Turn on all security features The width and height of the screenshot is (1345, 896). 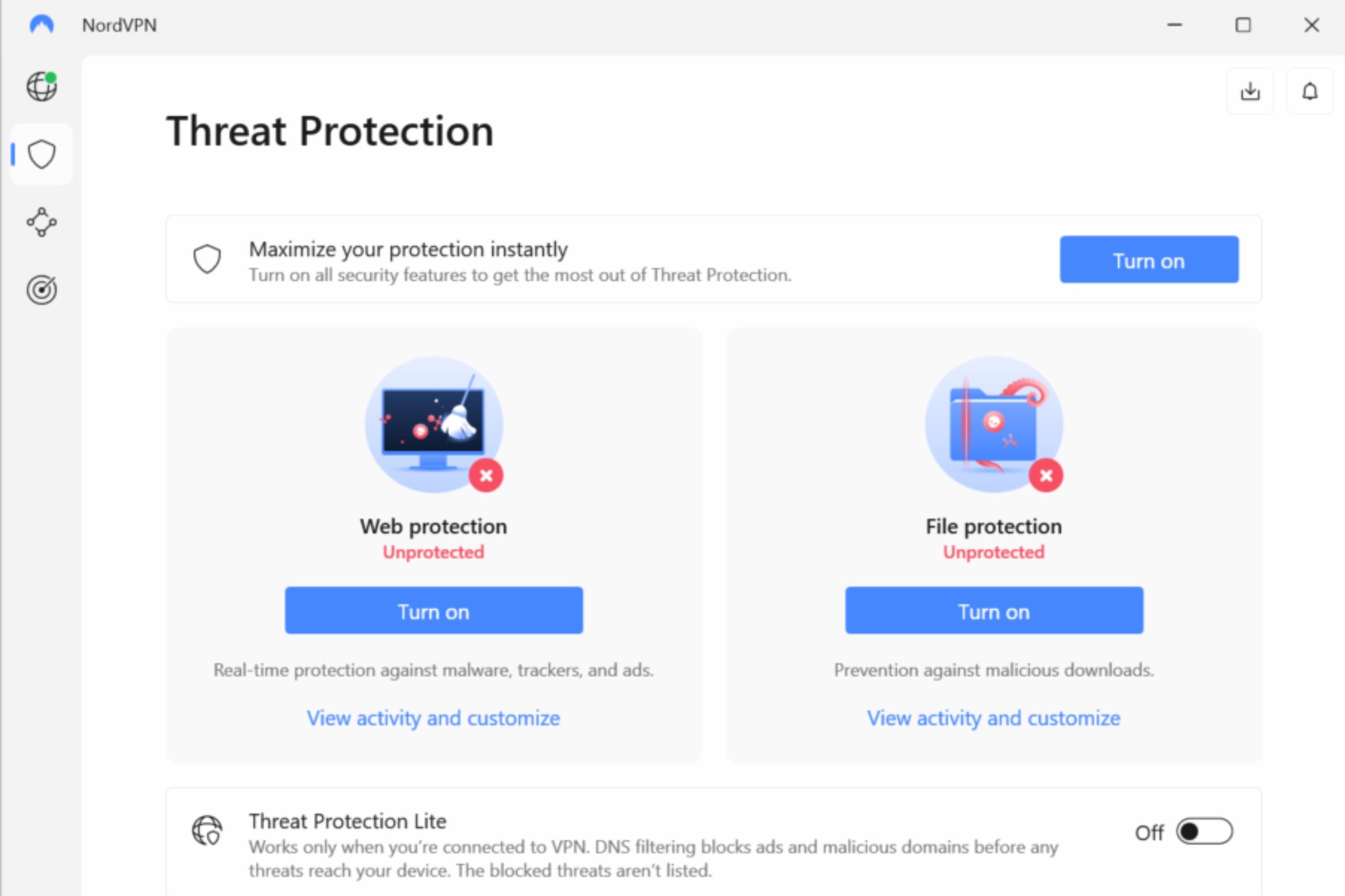point(1149,260)
